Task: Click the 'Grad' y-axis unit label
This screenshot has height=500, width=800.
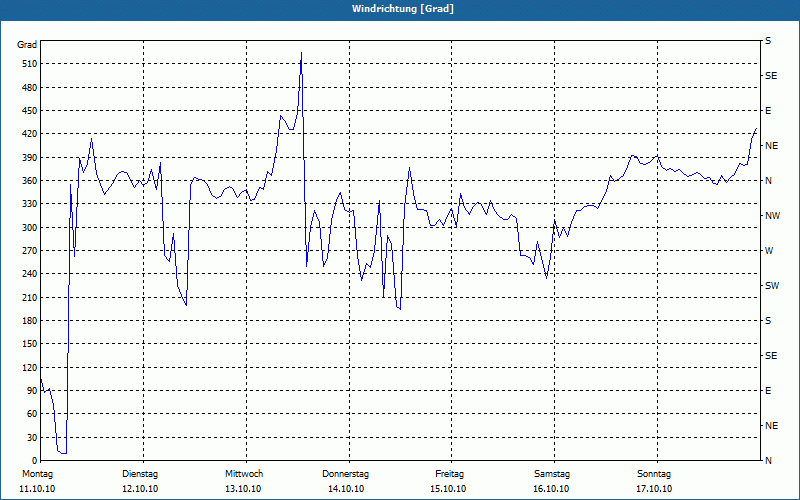Action: tap(27, 45)
